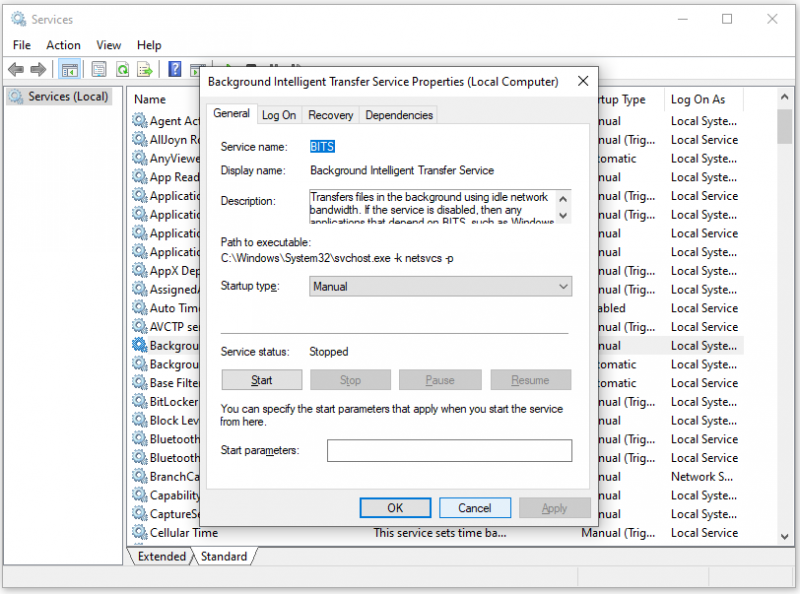Toggle the Show/Hide Console Tree icon
The image size is (800, 594).
69,69
